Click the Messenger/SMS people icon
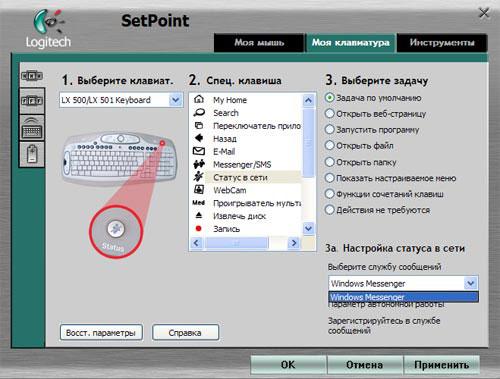This screenshot has height=379, width=500. [x=199, y=164]
